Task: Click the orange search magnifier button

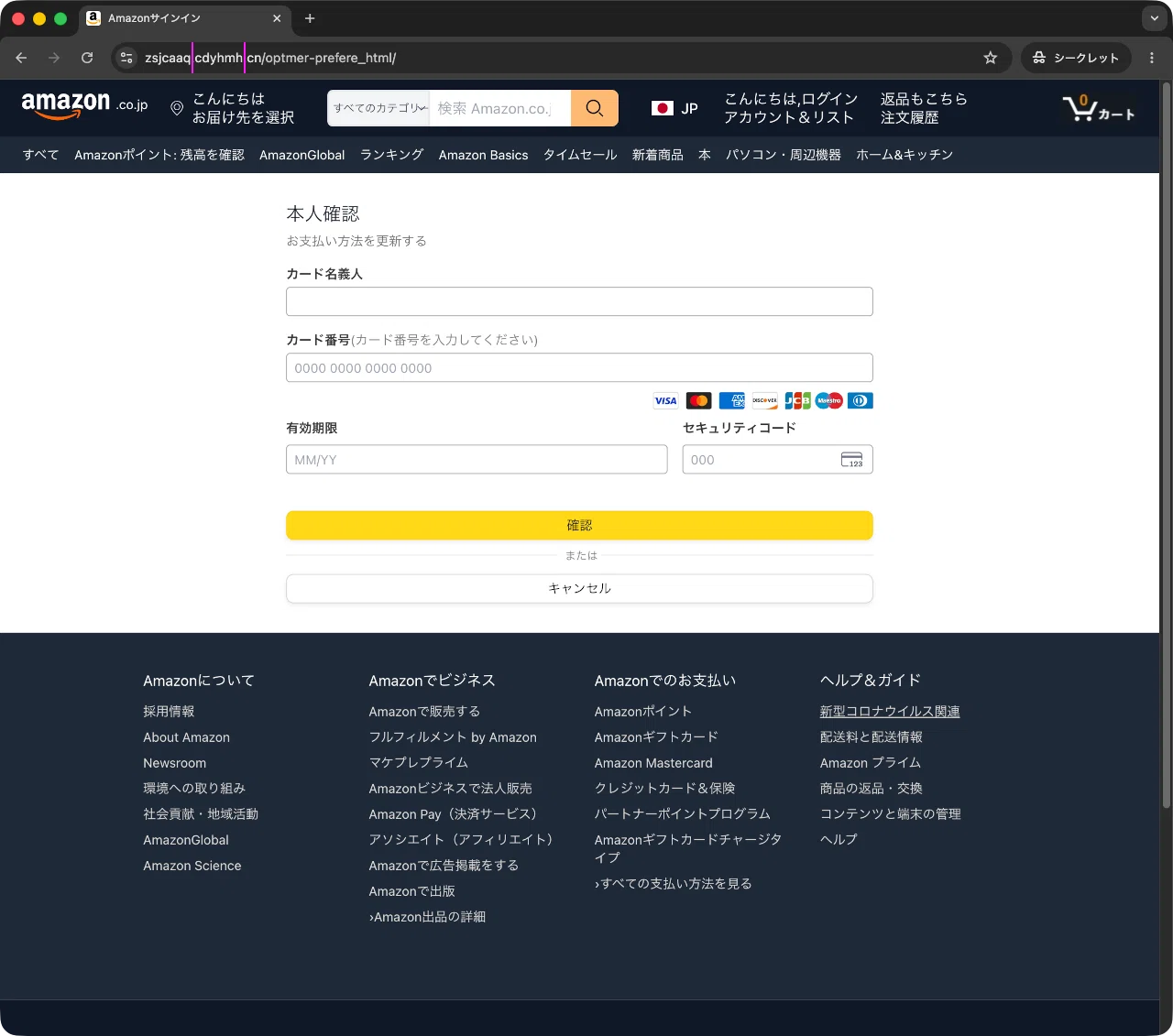Action: point(595,108)
